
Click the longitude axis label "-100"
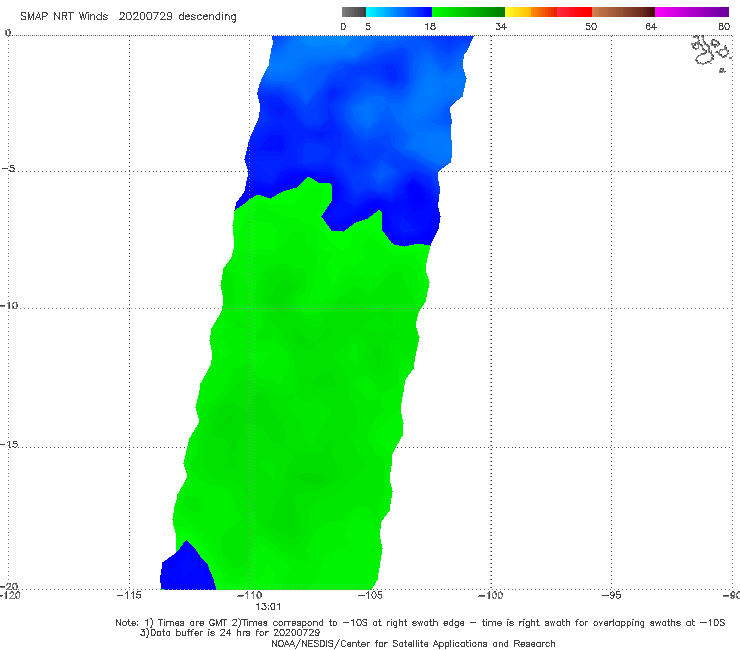[x=490, y=595]
